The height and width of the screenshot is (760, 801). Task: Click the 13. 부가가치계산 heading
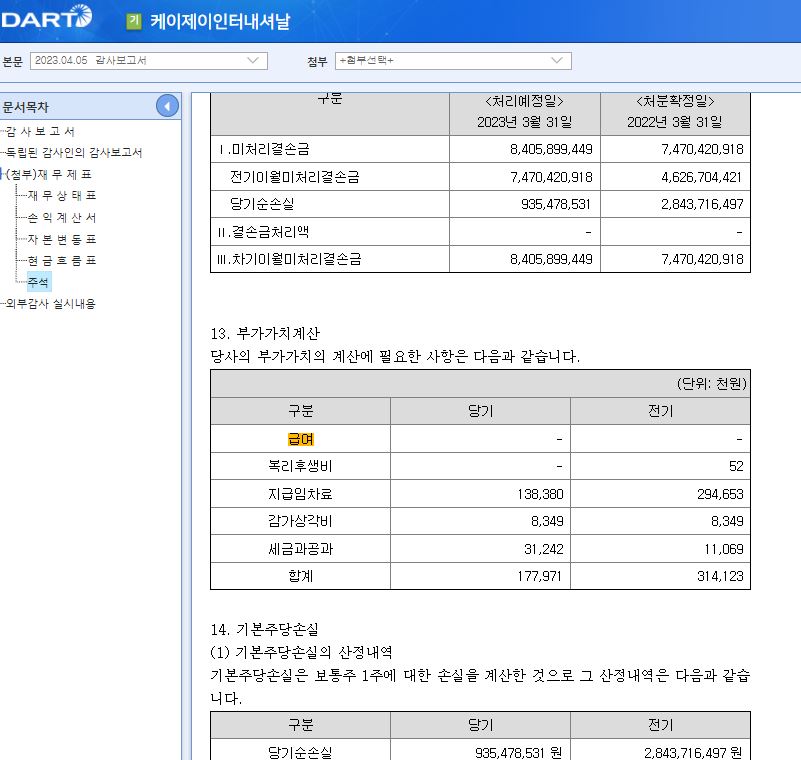point(265,333)
